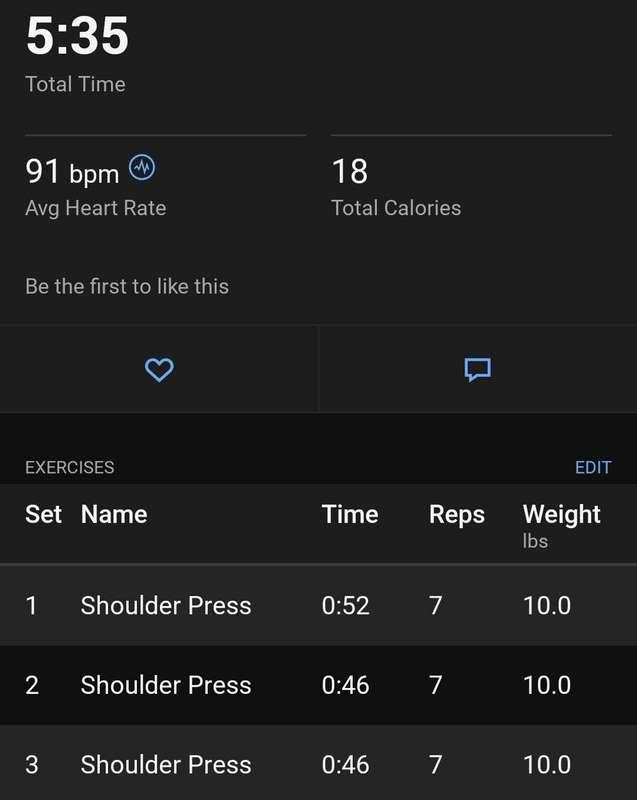Click the EDIT link for exercises
The height and width of the screenshot is (800, 637).
click(x=593, y=467)
